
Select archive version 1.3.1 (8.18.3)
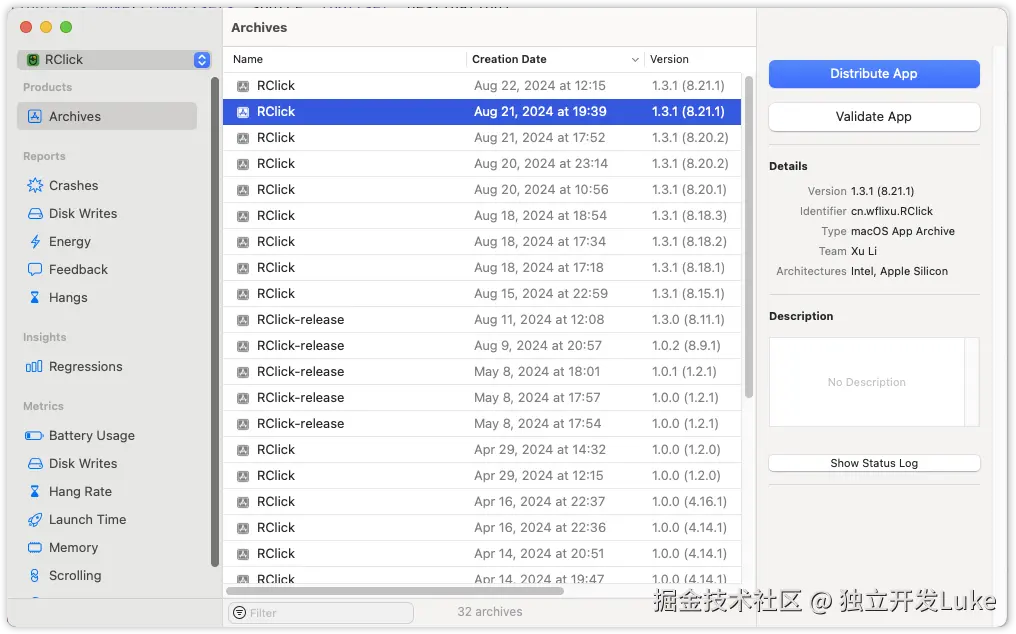(481, 215)
